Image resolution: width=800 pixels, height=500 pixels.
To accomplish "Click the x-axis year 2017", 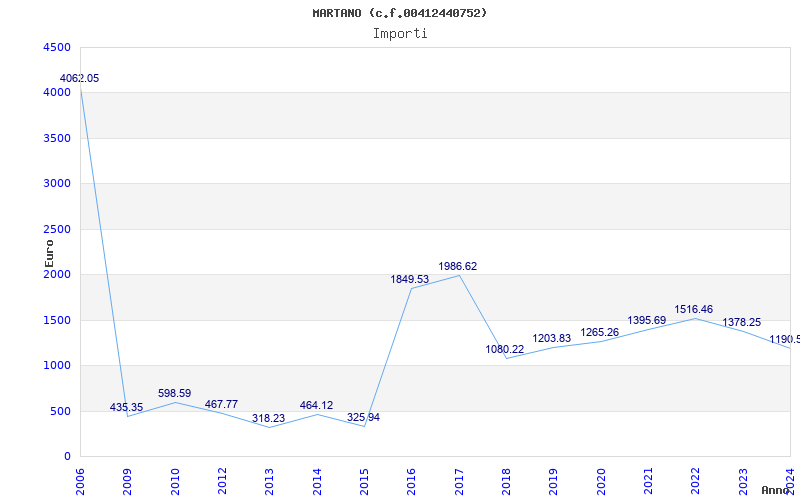I will tap(459, 482).
